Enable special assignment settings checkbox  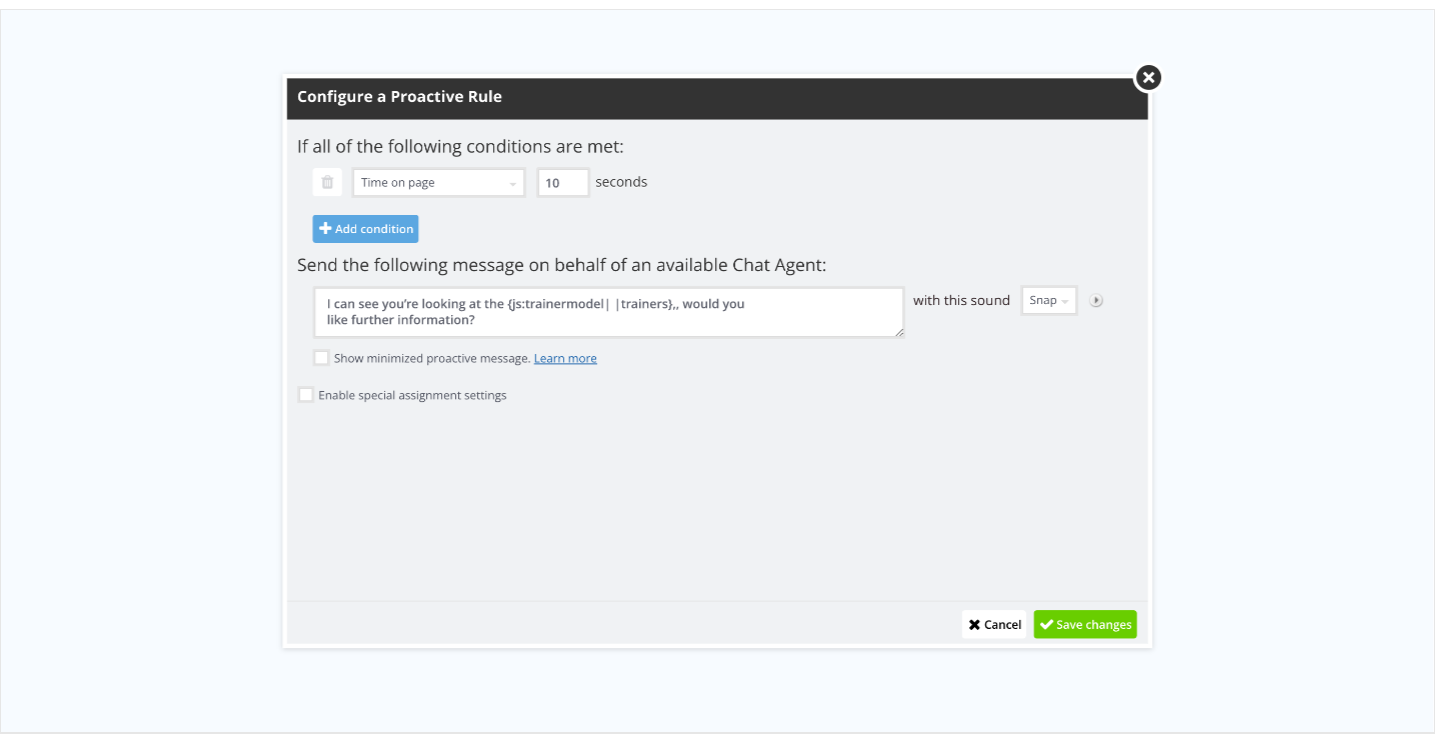tap(306, 395)
